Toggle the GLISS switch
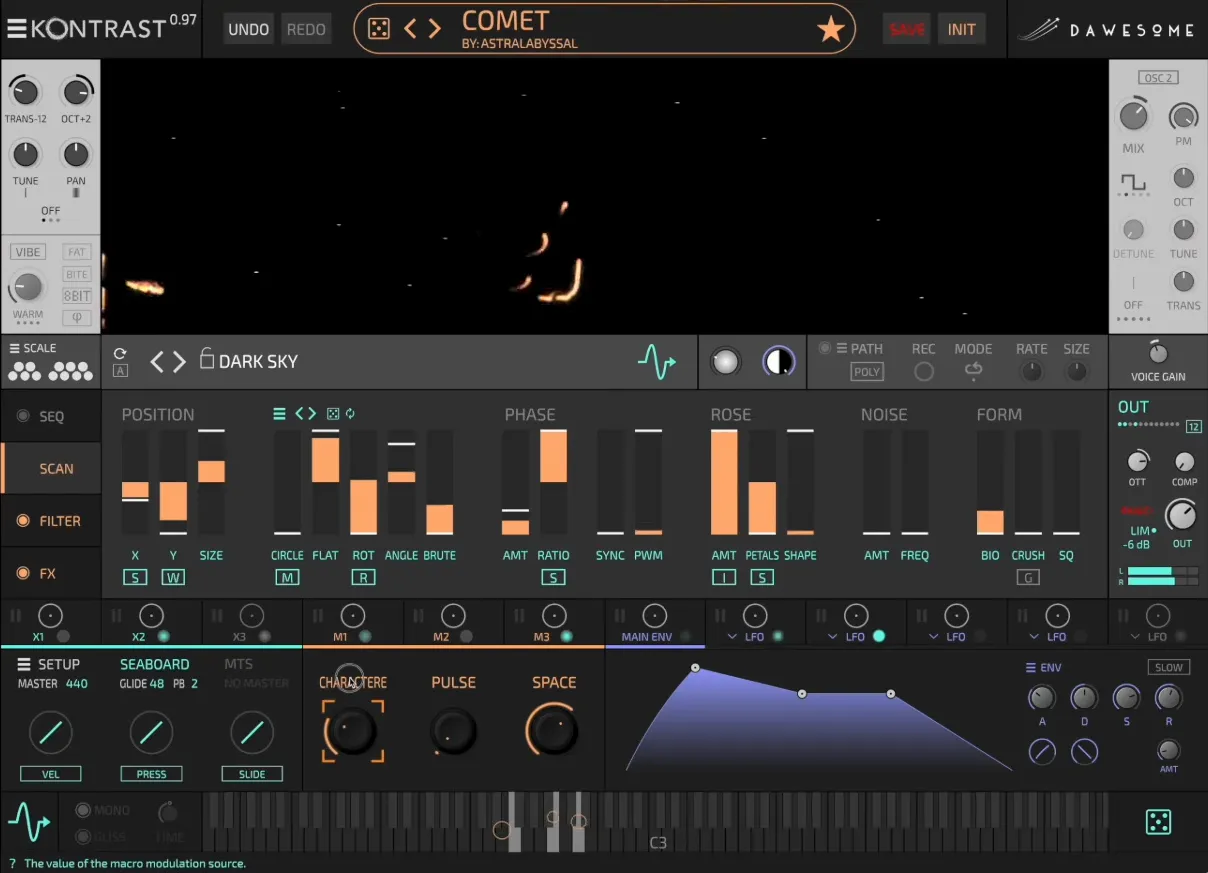 coord(83,836)
